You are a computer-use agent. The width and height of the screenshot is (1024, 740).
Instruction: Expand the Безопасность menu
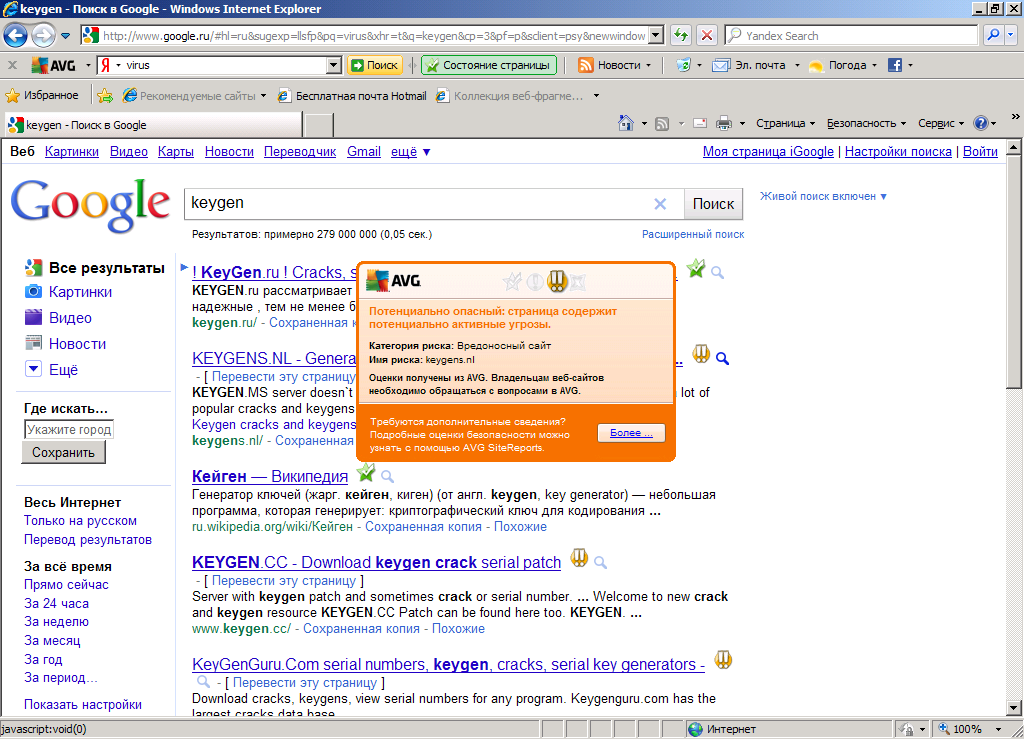point(867,123)
